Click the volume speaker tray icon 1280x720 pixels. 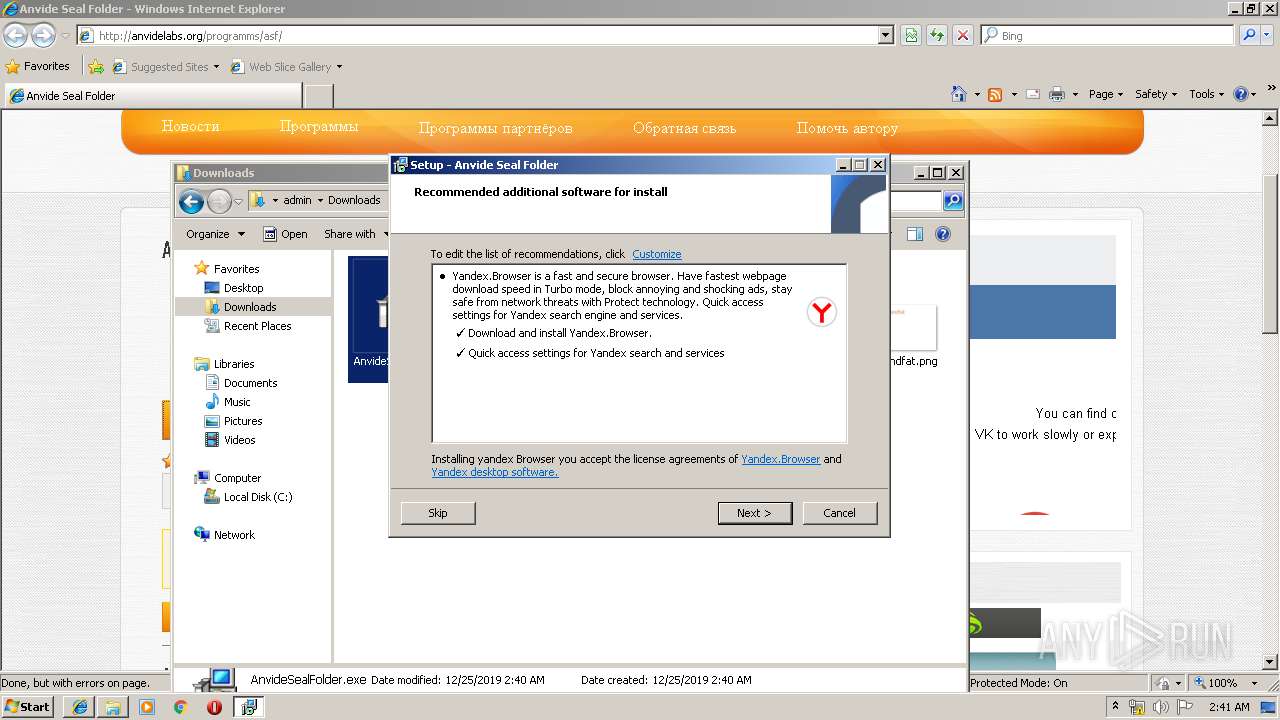(x=1162, y=707)
